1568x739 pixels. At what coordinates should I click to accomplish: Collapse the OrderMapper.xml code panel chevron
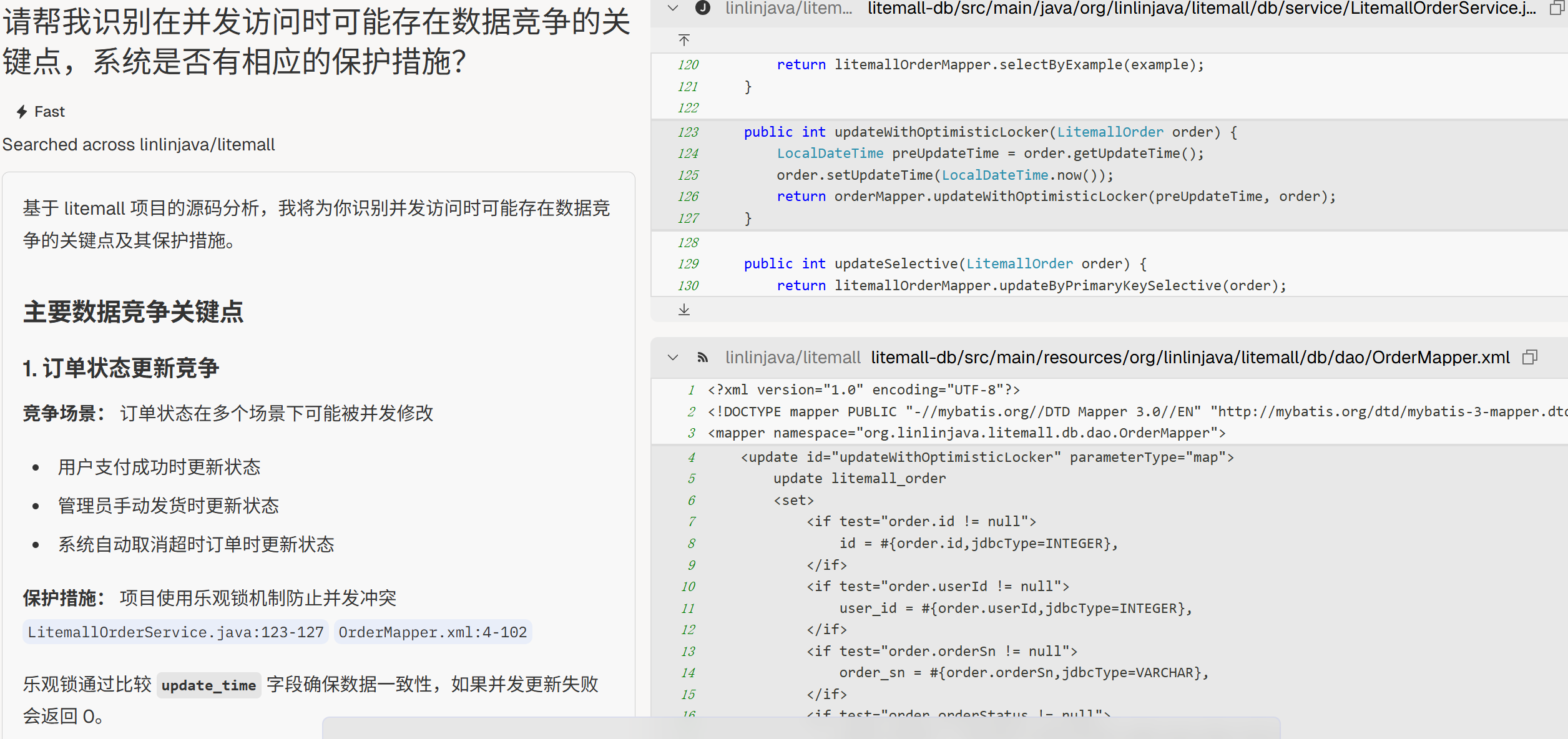(x=672, y=358)
